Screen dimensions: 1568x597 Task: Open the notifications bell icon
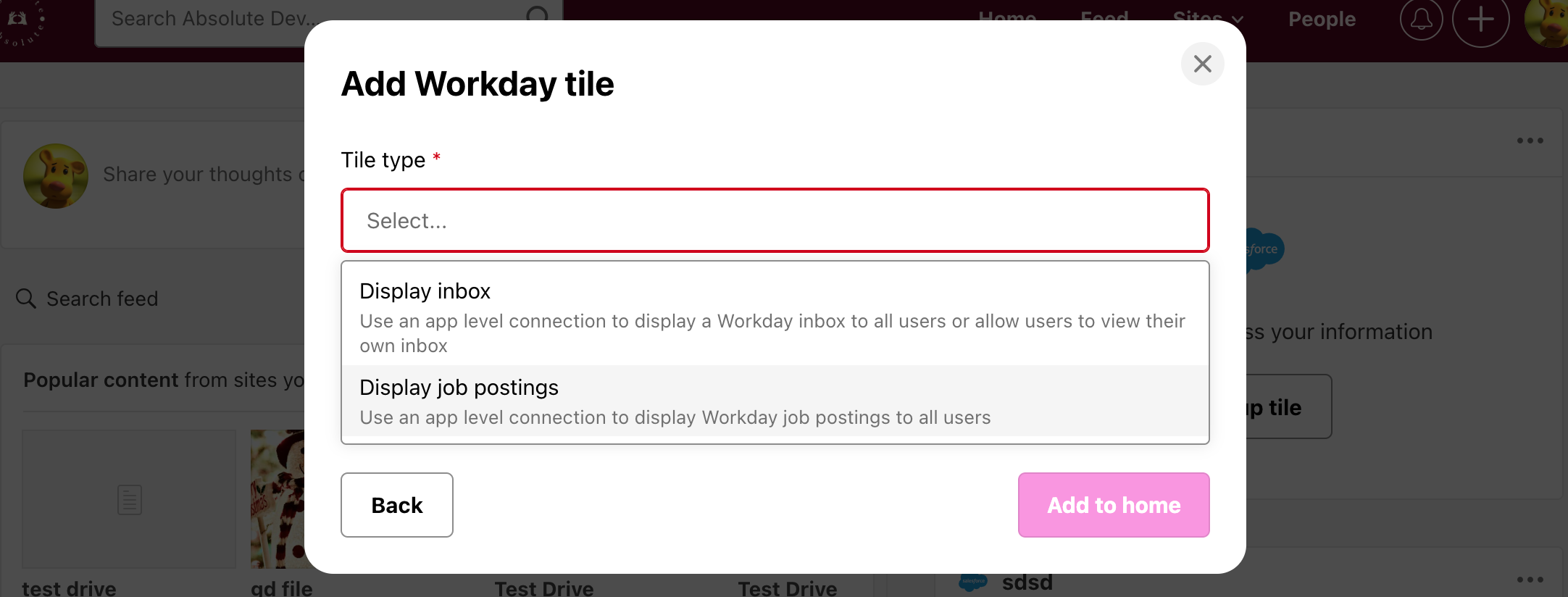tap(1420, 20)
